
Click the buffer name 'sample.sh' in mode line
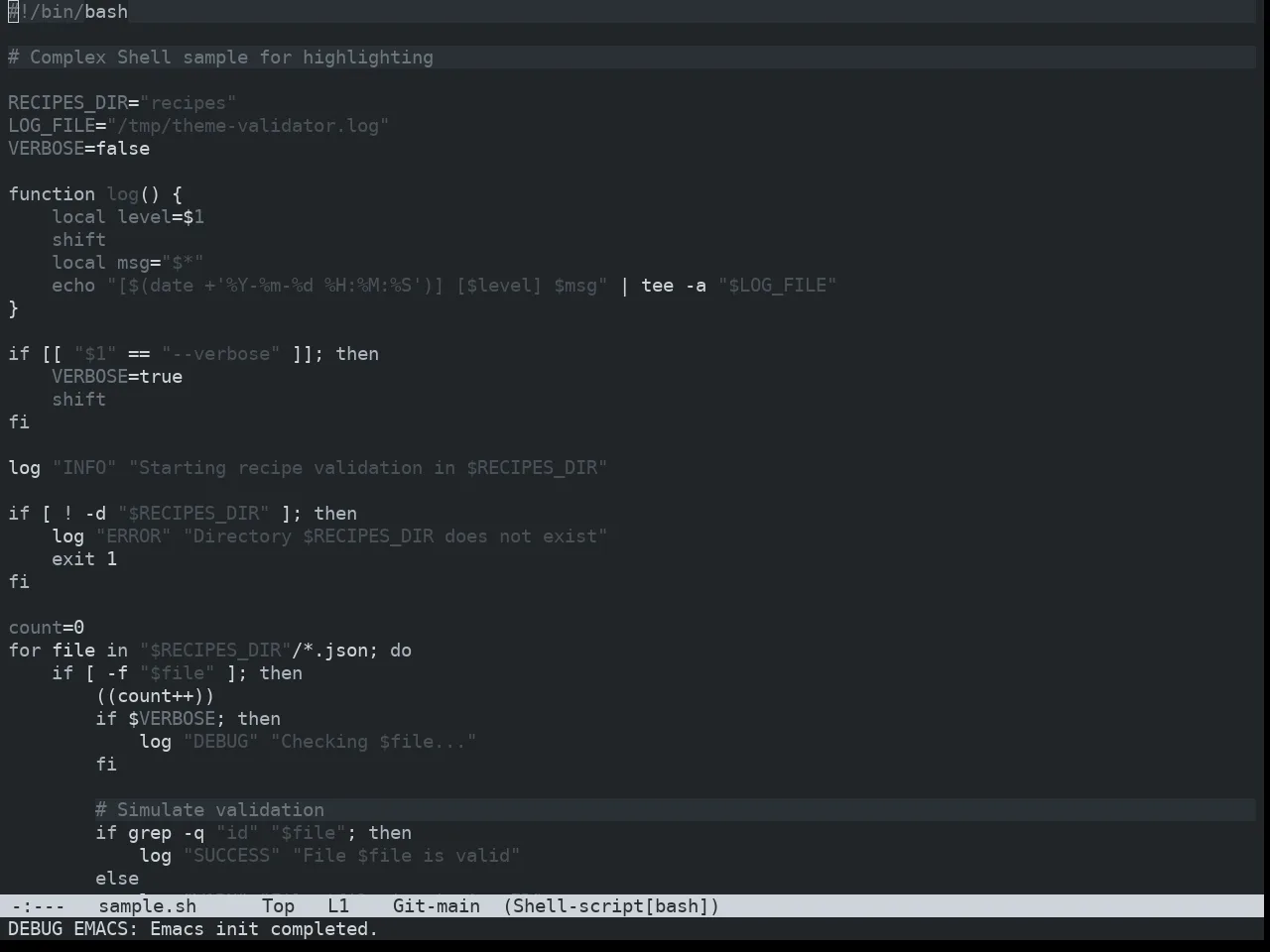pos(147,906)
